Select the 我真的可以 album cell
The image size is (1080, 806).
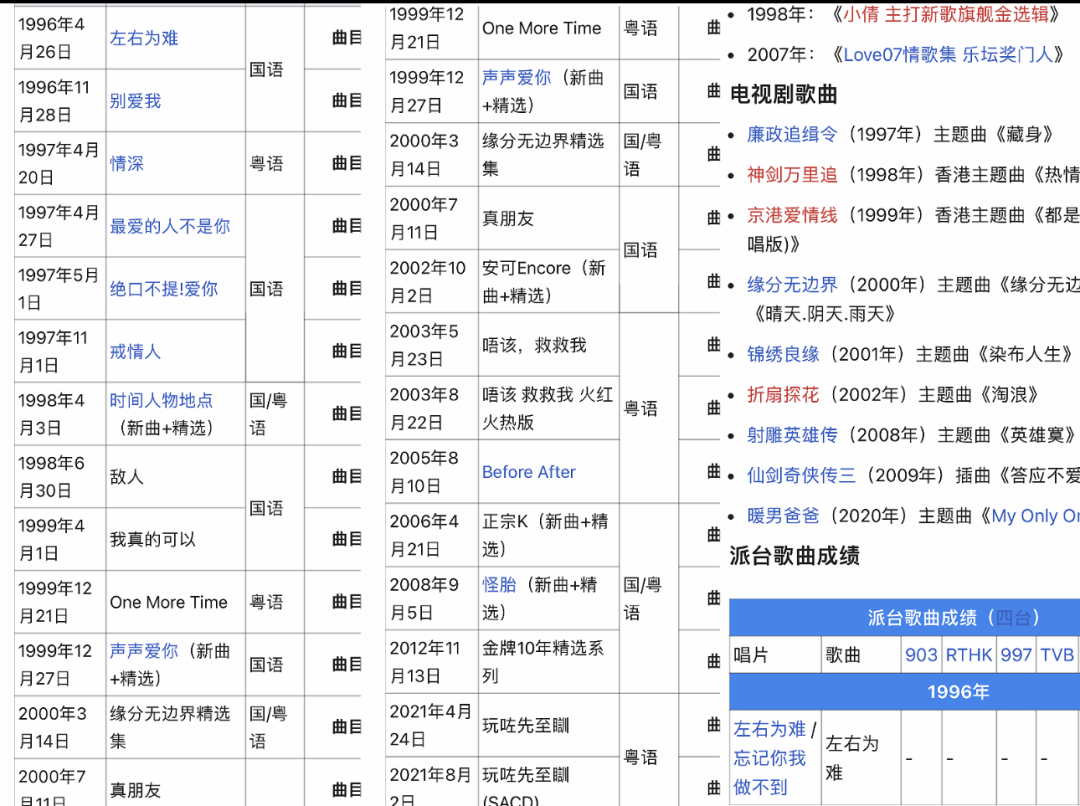pos(176,539)
